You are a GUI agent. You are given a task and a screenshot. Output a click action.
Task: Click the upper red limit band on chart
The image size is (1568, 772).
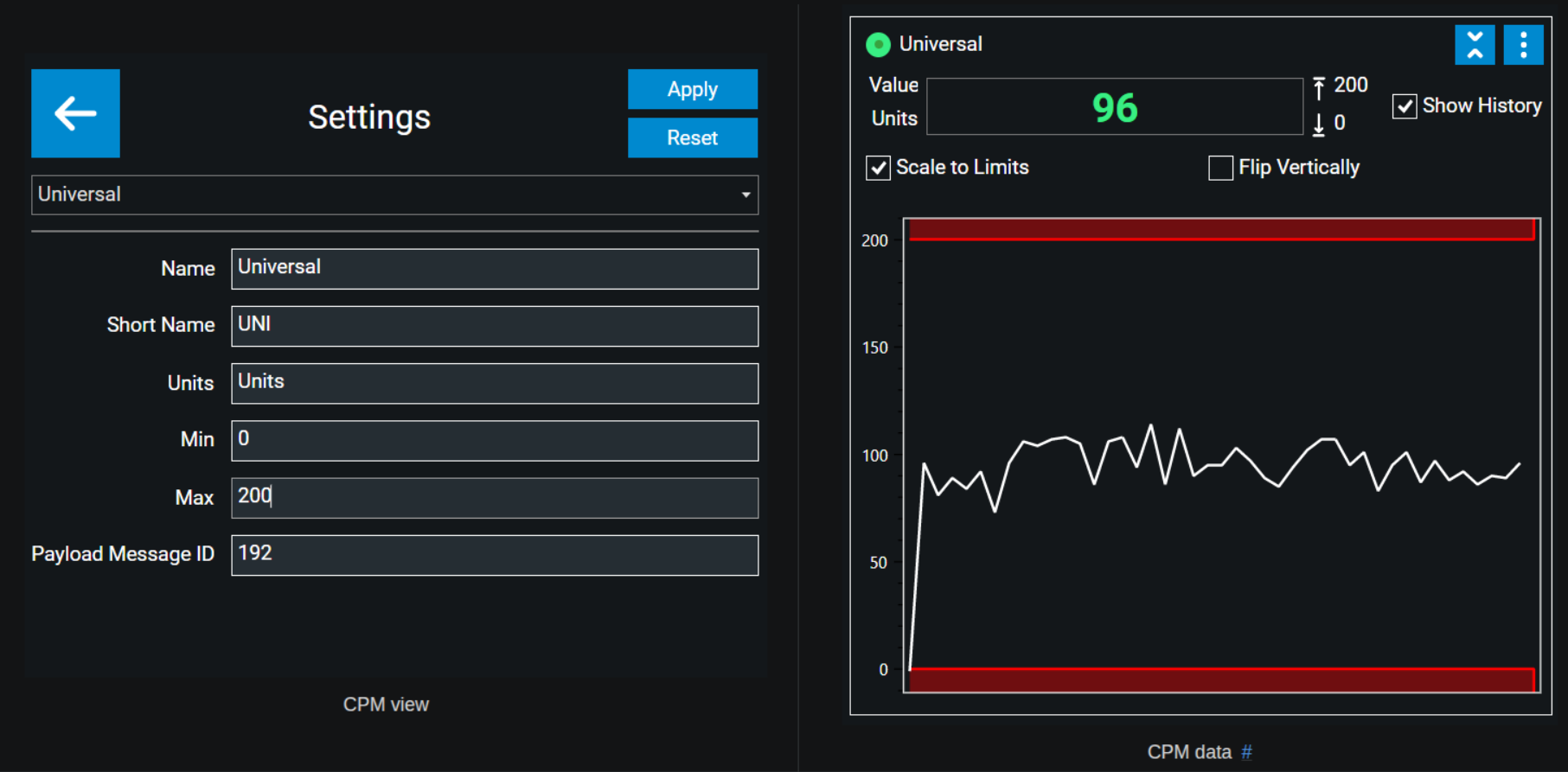[x=1221, y=229]
